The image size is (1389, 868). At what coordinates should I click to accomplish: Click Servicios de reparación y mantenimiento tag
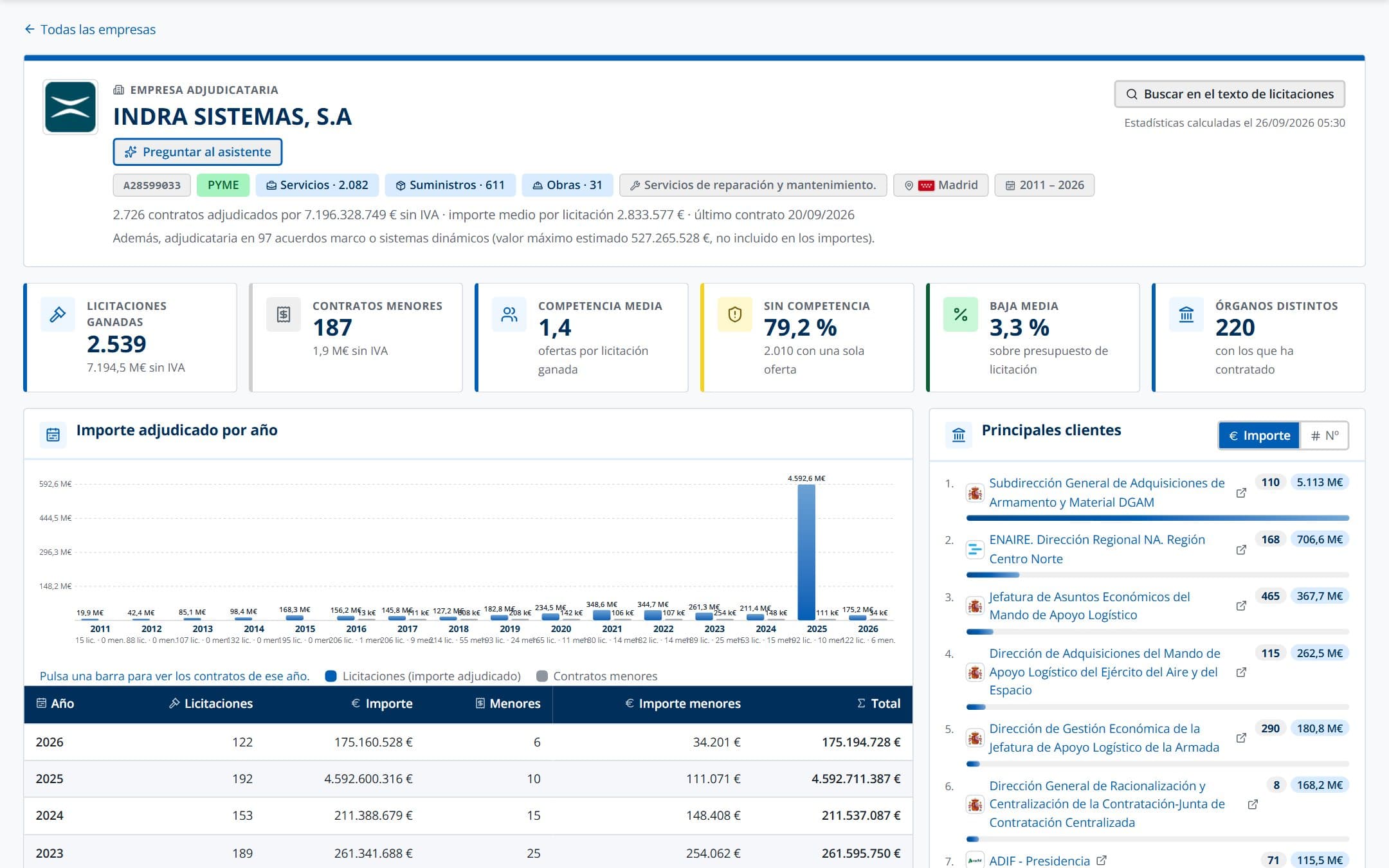[x=753, y=185]
